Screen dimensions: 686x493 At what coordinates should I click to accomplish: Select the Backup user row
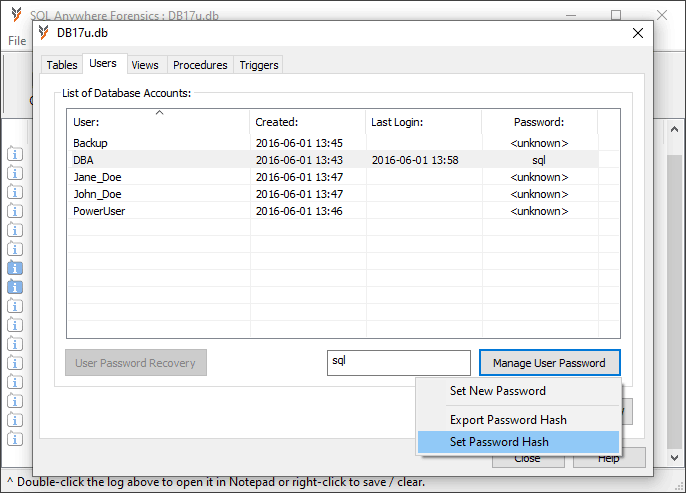point(333,143)
